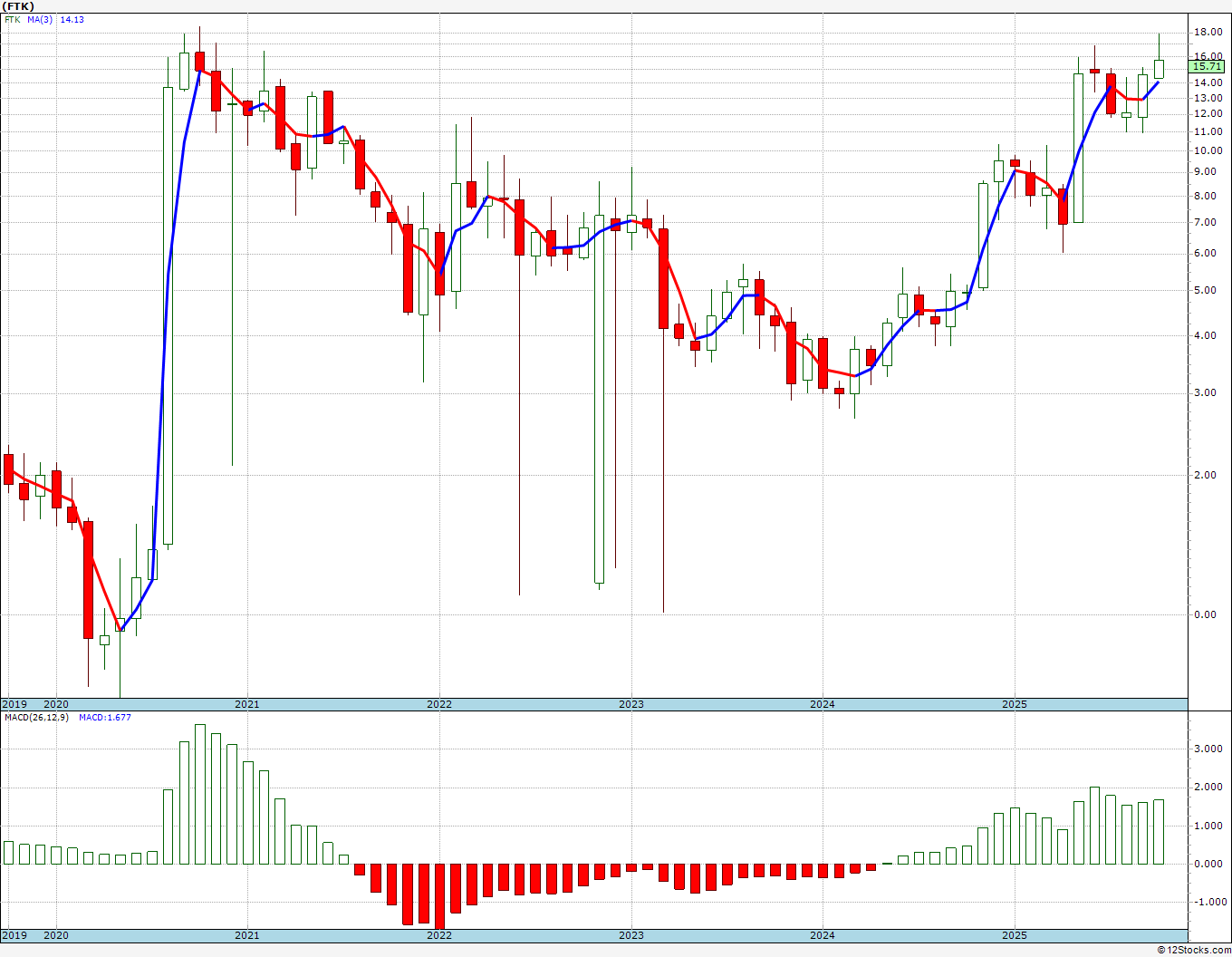Select the 18.00 price axis label
The image size is (1232, 957).
click(1208, 33)
